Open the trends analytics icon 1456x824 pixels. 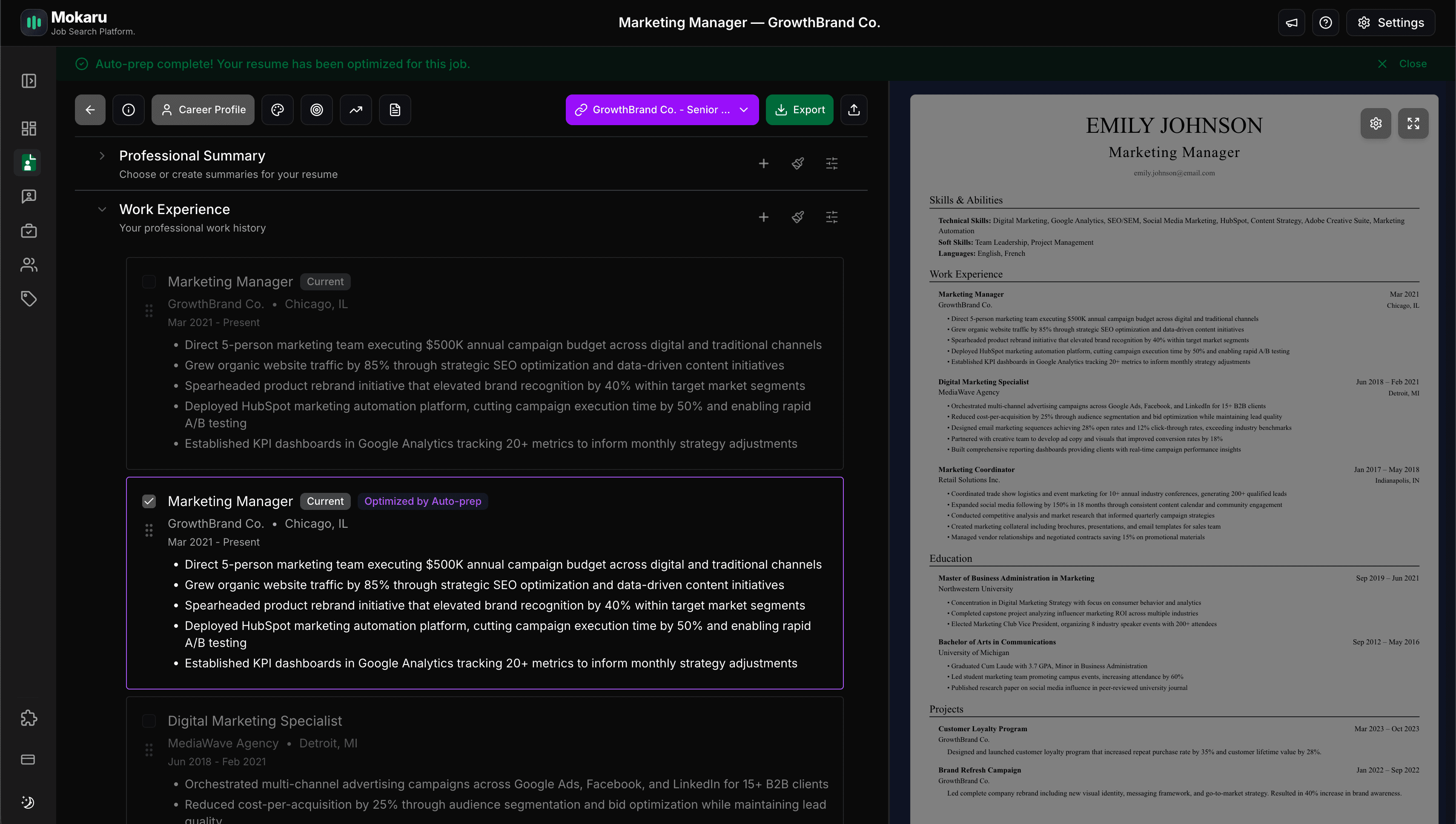click(x=355, y=109)
